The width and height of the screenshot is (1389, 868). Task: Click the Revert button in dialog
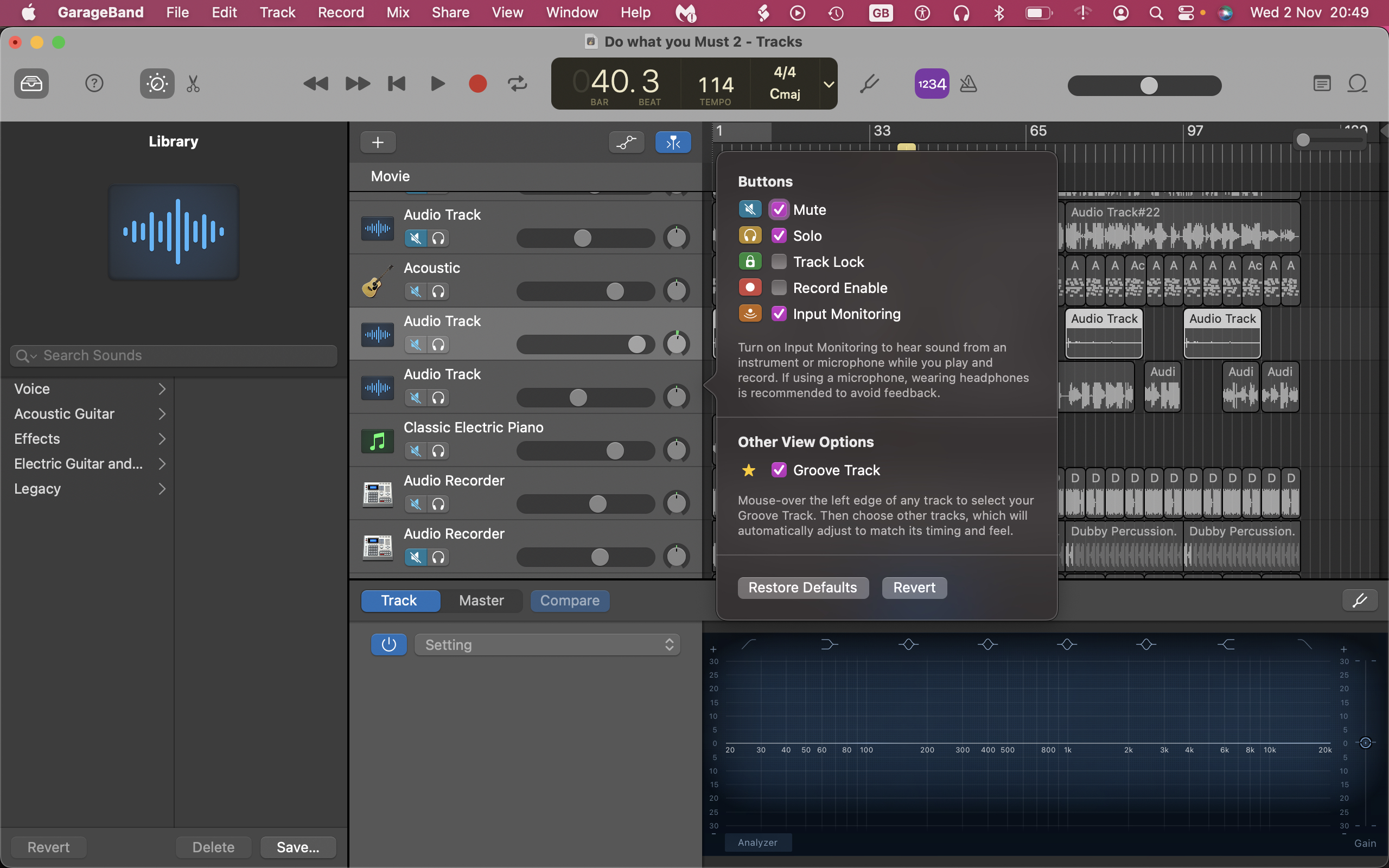point(913,587)
